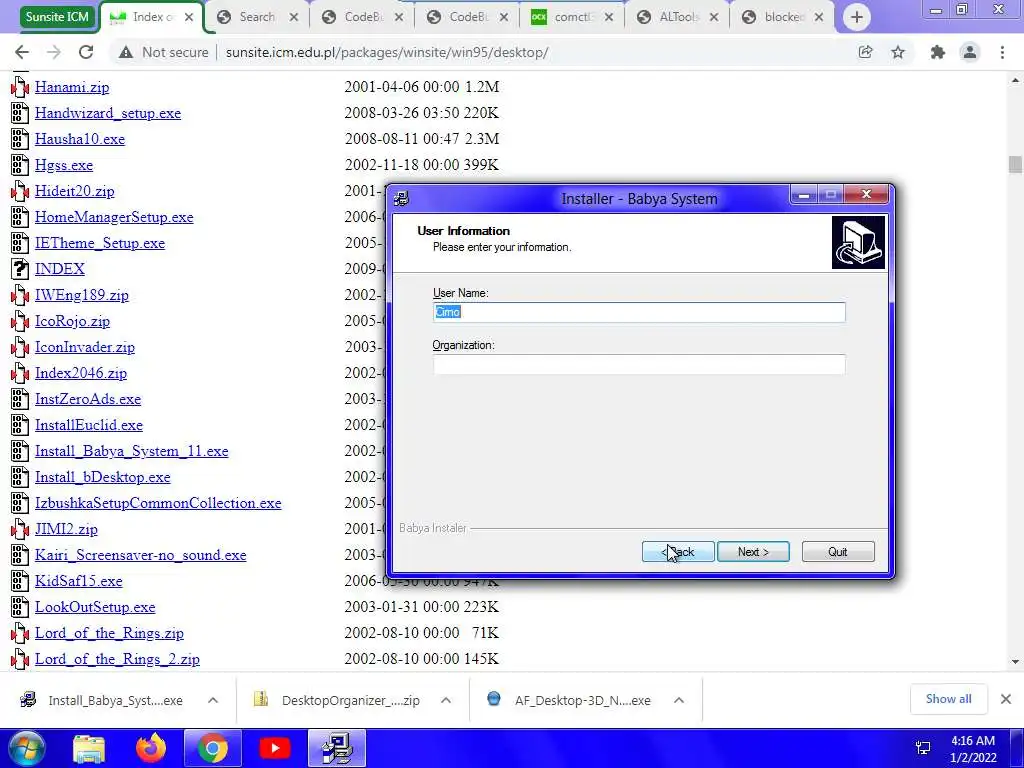Quit the Babya System installer
The image size is (1024, 768).
pos(838,552)
